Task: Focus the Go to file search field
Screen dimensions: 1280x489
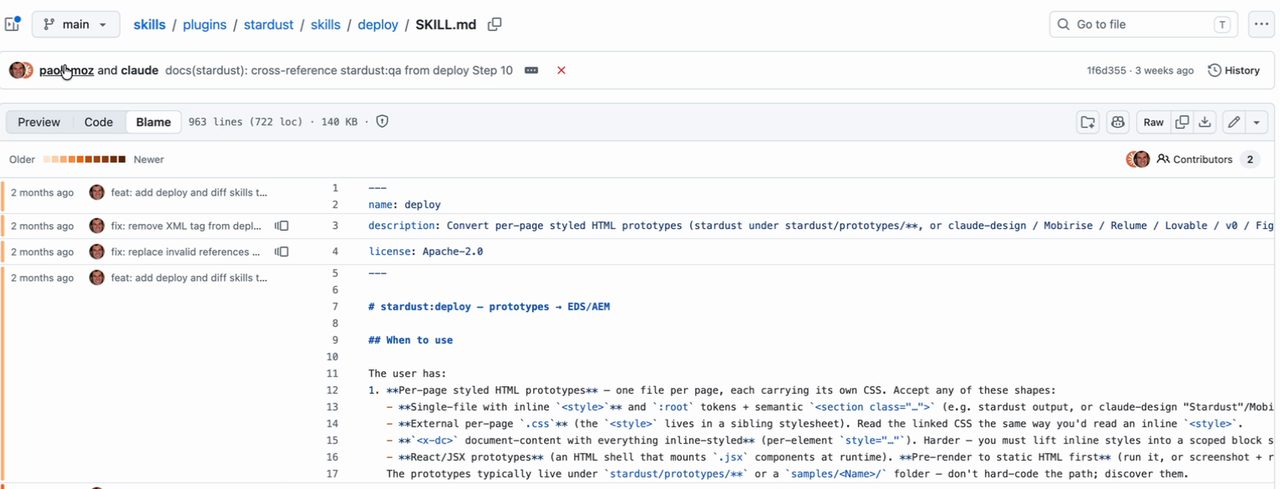Action: click(1144, 24)
